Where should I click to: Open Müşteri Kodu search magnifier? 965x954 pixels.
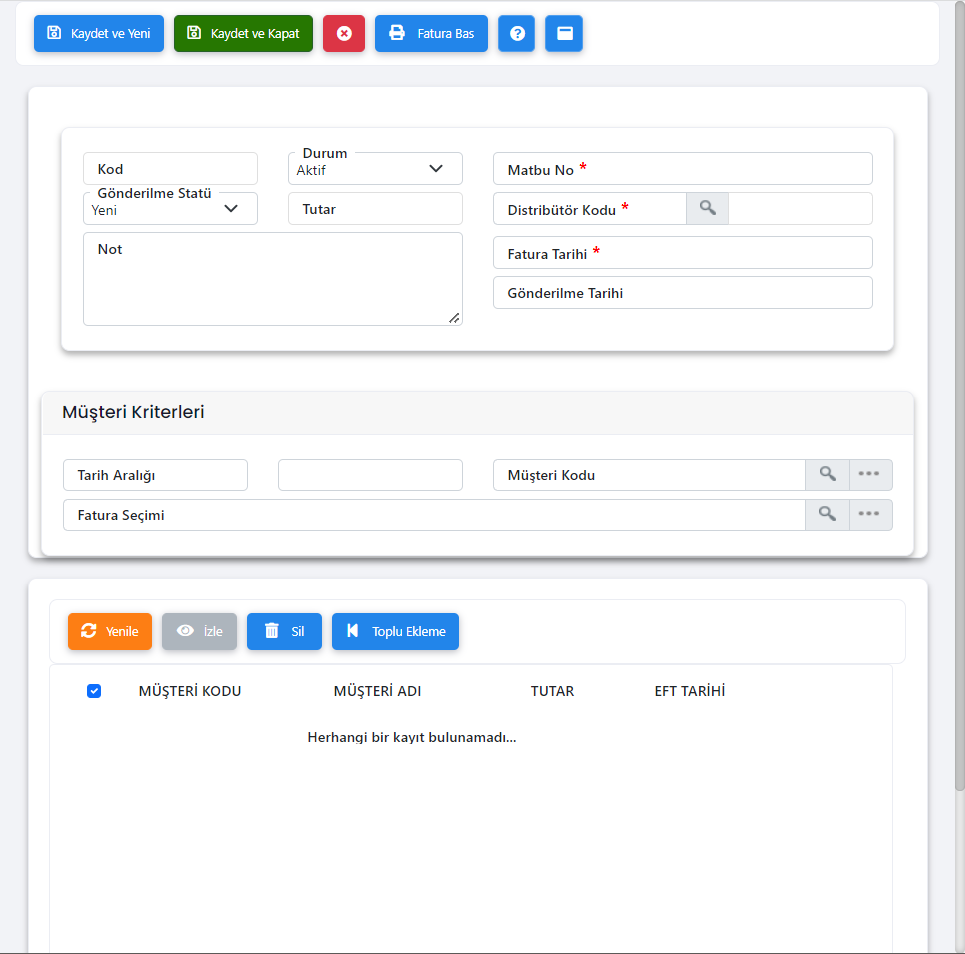(827, 474)
